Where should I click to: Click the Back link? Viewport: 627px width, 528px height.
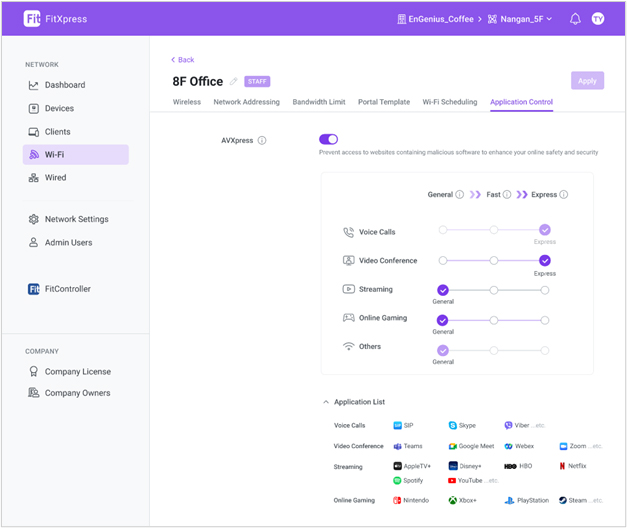[182, 60]
